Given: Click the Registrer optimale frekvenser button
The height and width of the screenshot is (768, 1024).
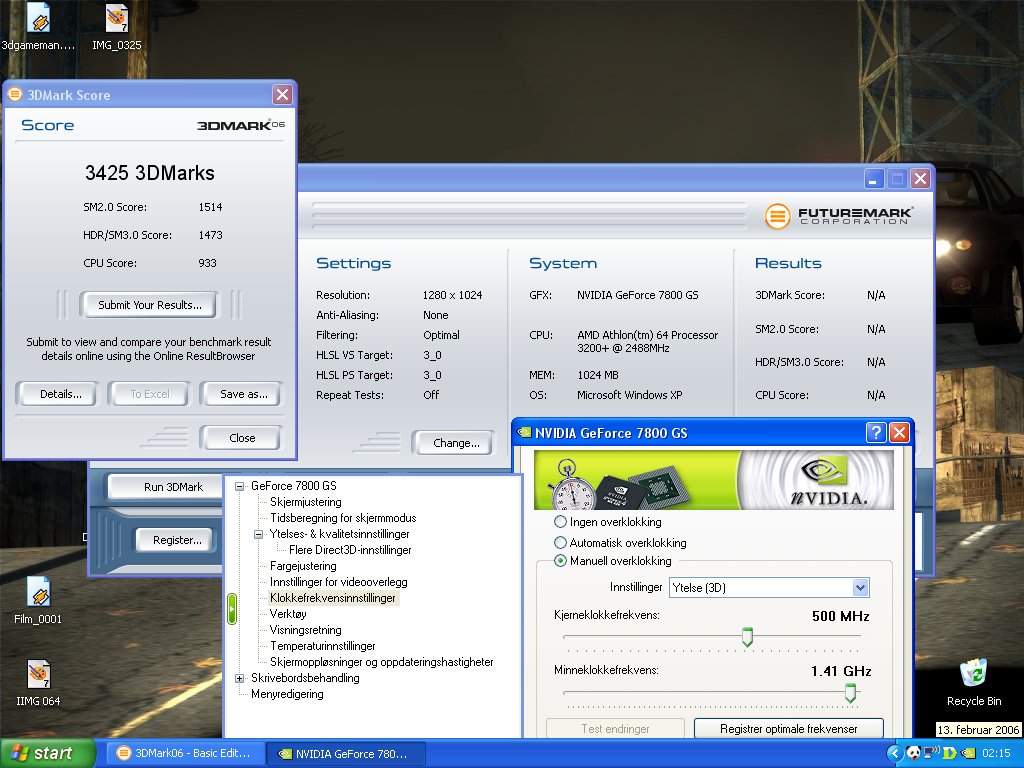Looking at the screenshot, I should [788, 728].
